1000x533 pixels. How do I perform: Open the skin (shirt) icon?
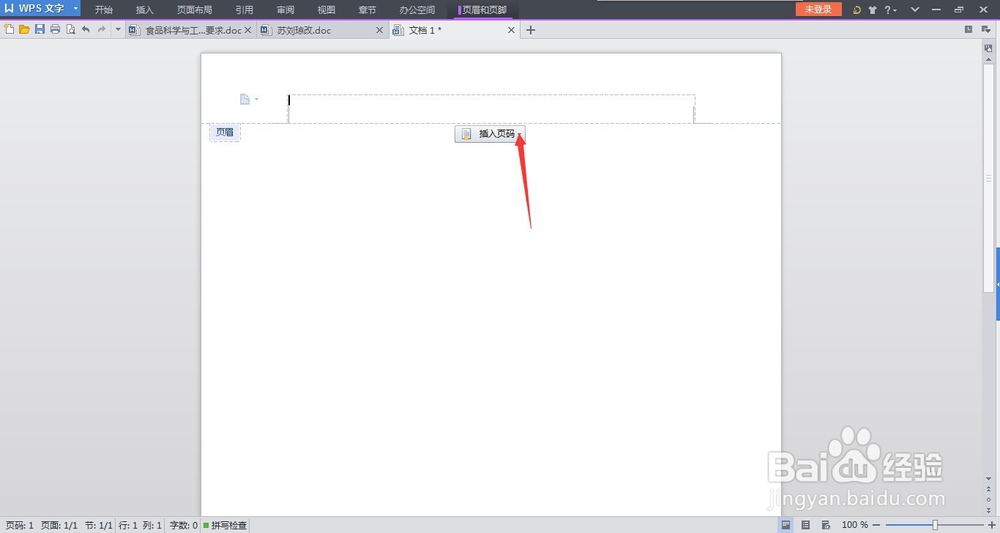pos(872,10)
